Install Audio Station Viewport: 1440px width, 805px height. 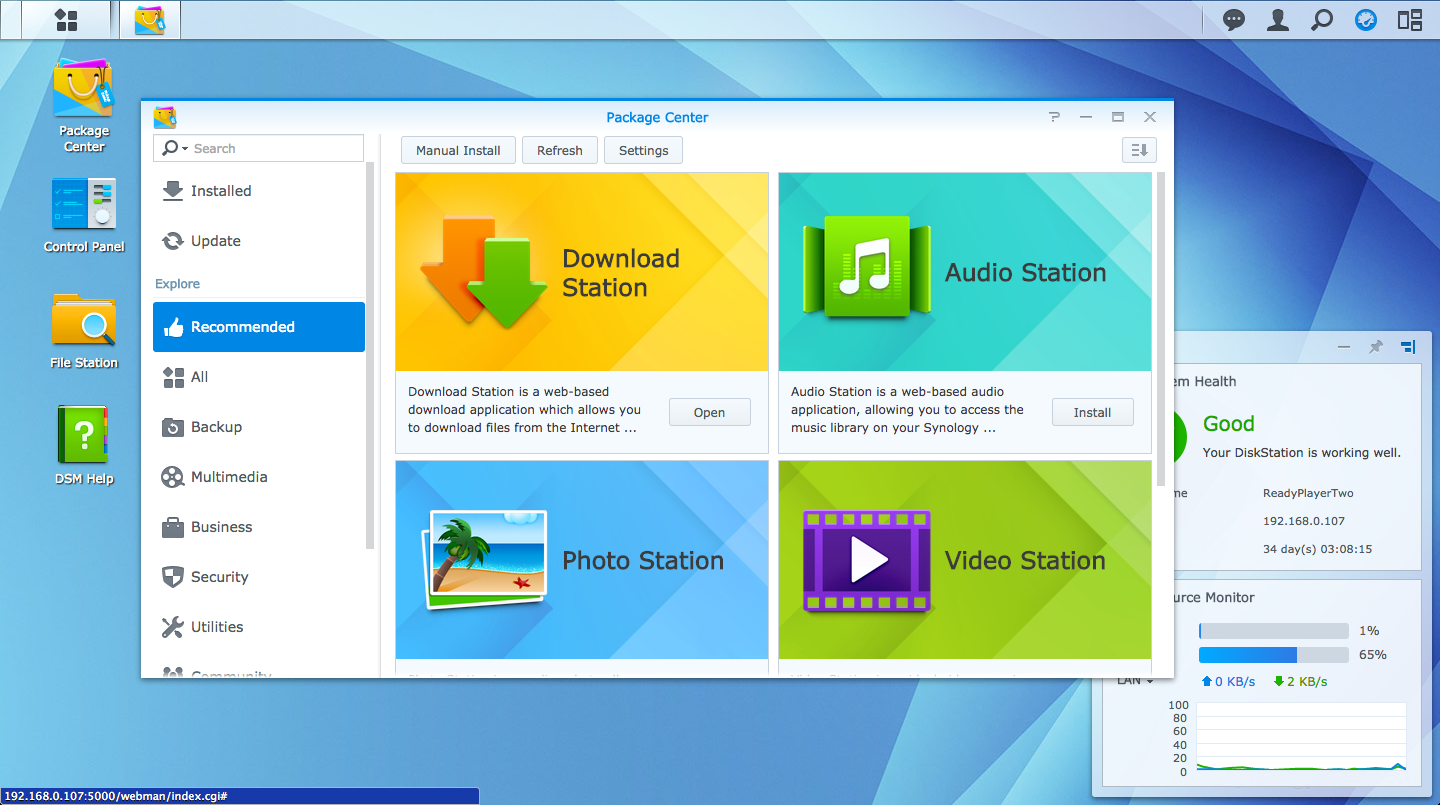point(1092,412)
